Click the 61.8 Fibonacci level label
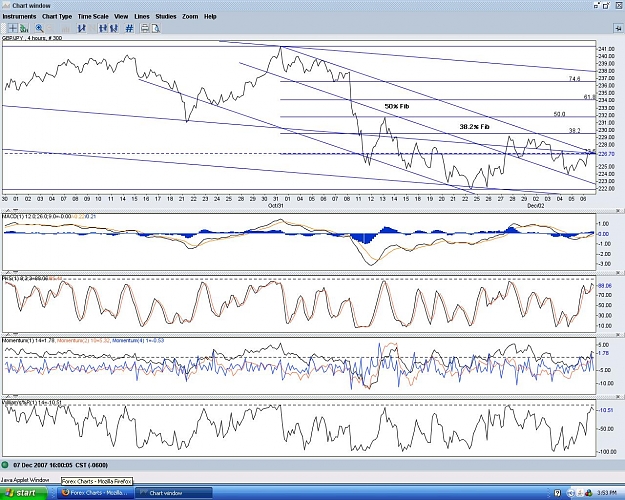 (590, 97)
